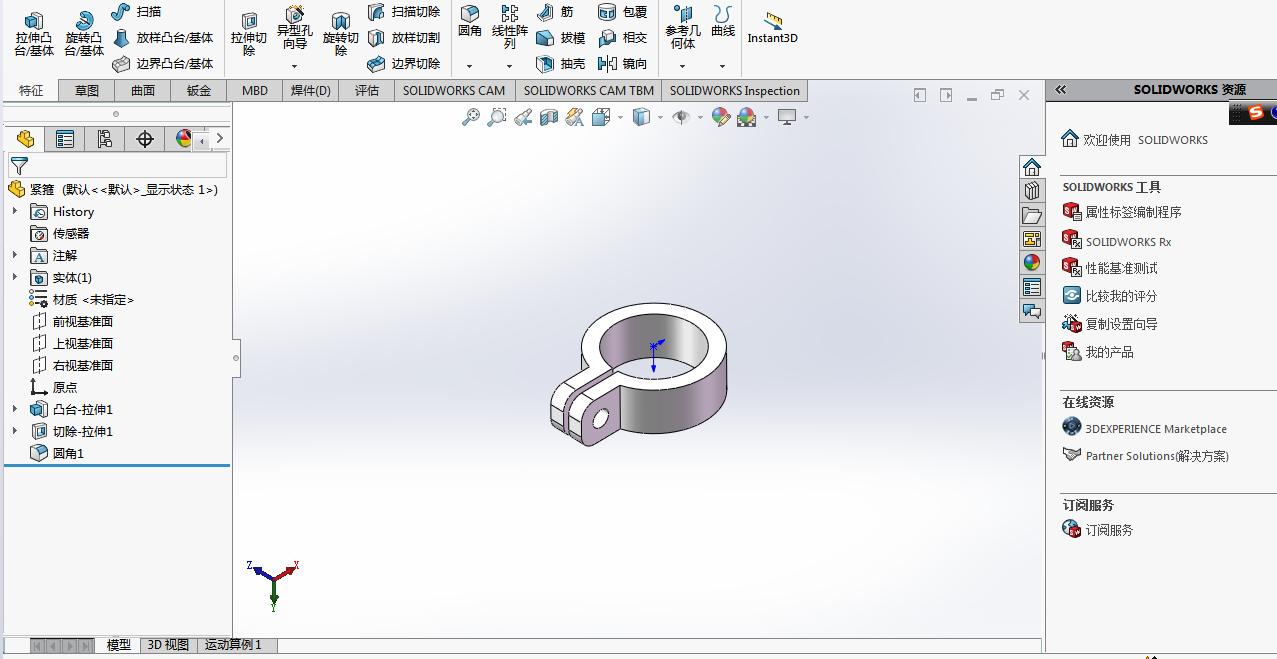Select the 旋转切除 revolved cut tool
Image resolution: width=1277 pixels, height=659 pixels.
click(x=341, y=34)
